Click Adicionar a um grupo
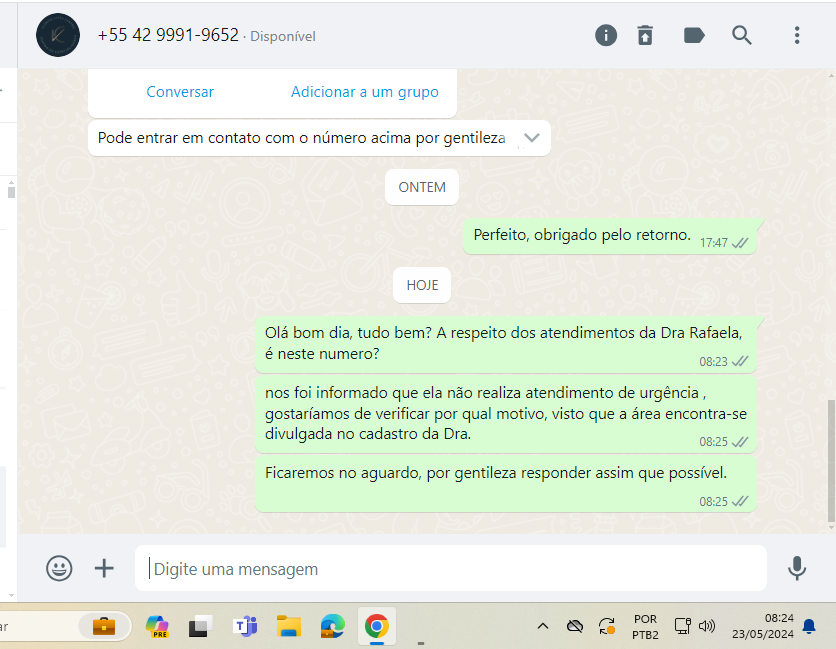The image size is (836, 649). (x=364, y=92)
